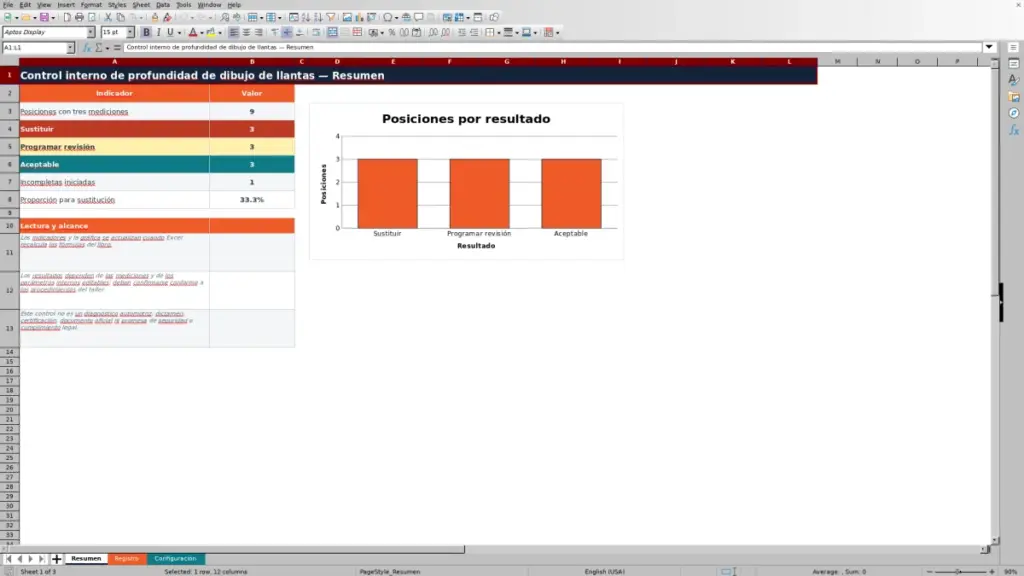Click the Sum sigma icon
Viewport: 1024px width, 576px height.
[x=99, y=47]
